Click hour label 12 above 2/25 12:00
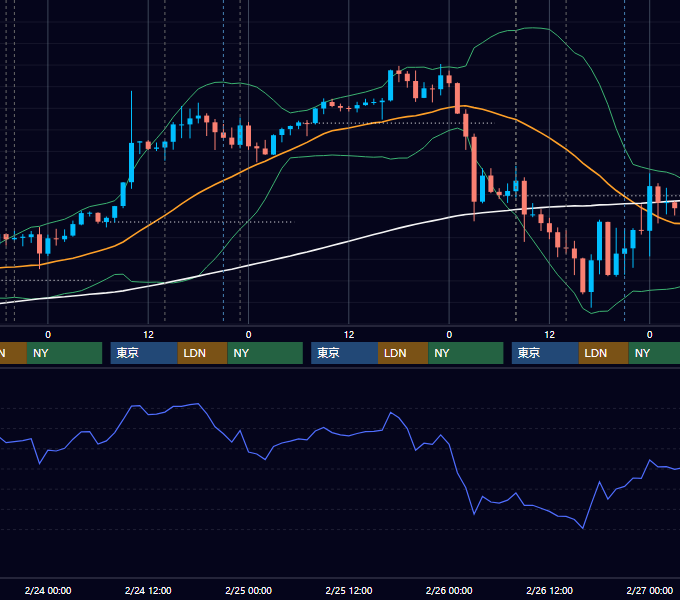This screenshot has height=600, width=680. coord(349,335)
